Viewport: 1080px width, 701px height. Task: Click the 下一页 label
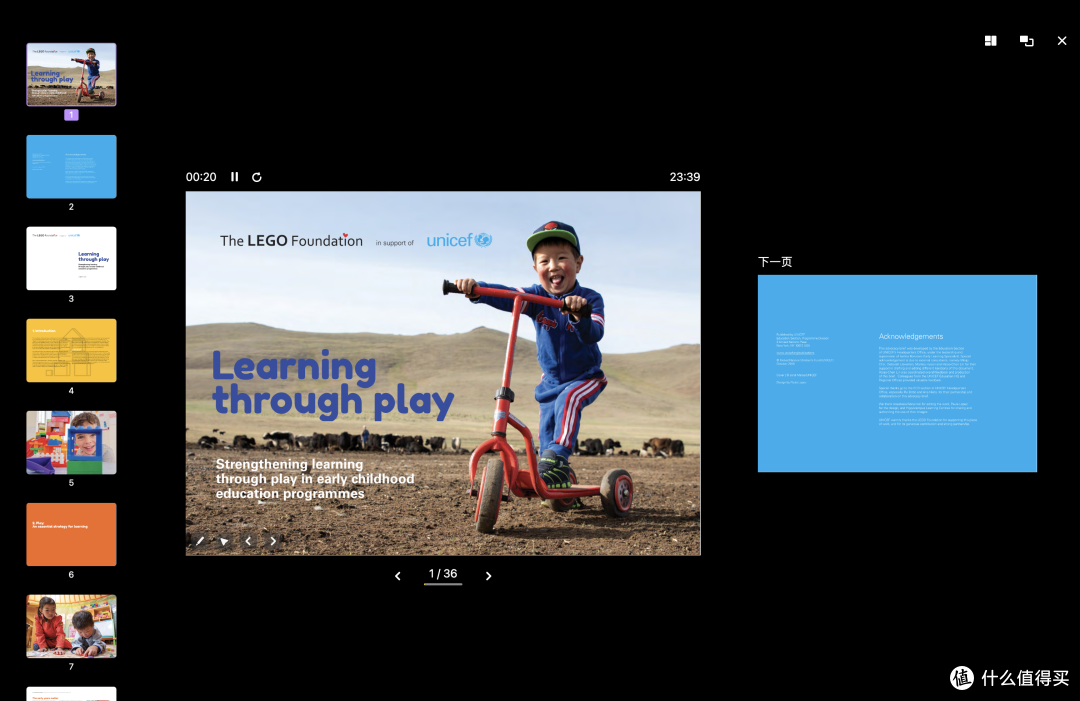776,262
